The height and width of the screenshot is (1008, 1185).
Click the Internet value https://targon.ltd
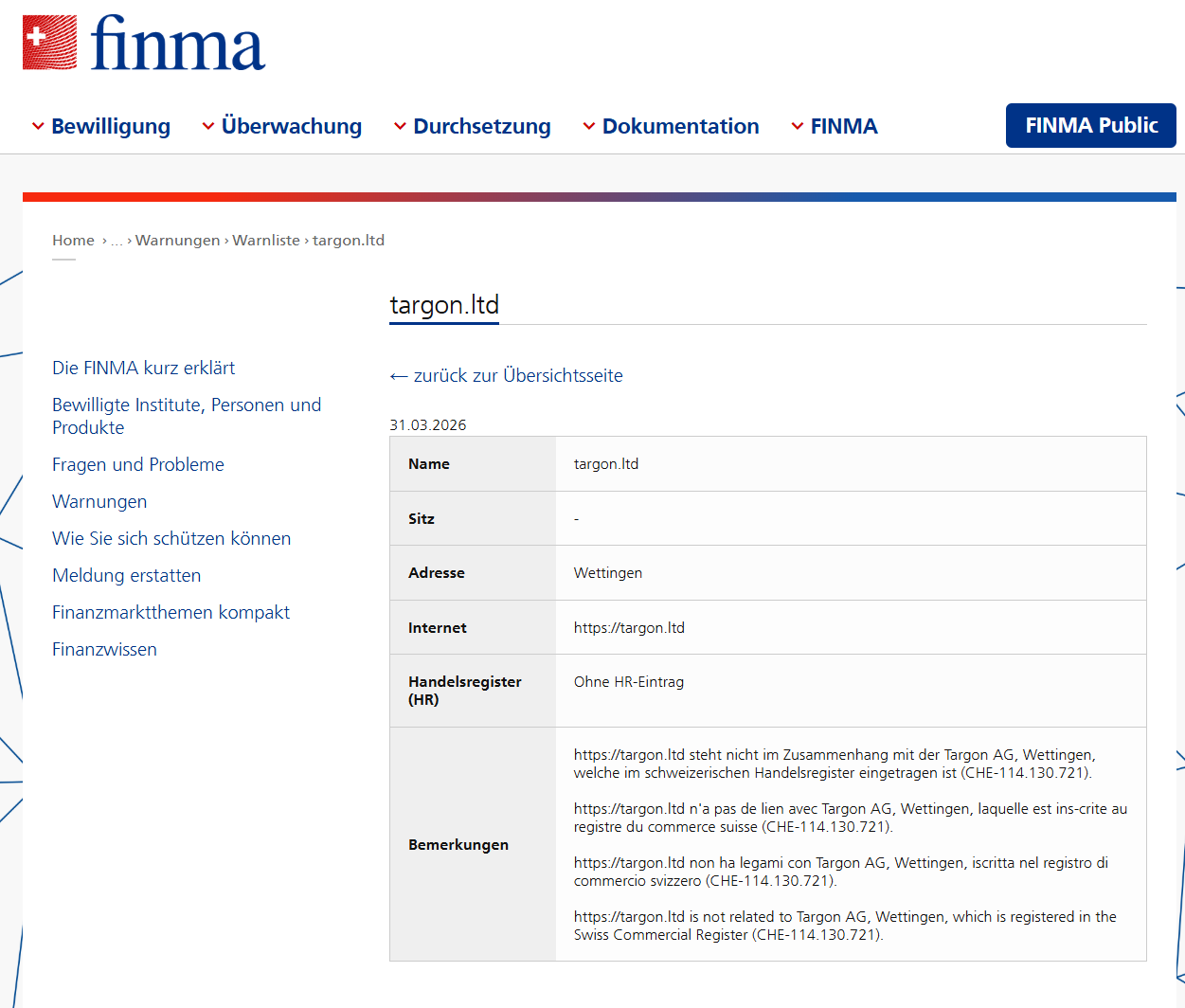click(x=629, y=627)
